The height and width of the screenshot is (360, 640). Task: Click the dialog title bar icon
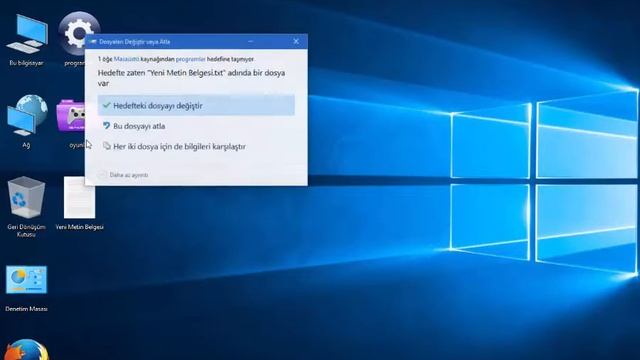[x=93, y=42]
